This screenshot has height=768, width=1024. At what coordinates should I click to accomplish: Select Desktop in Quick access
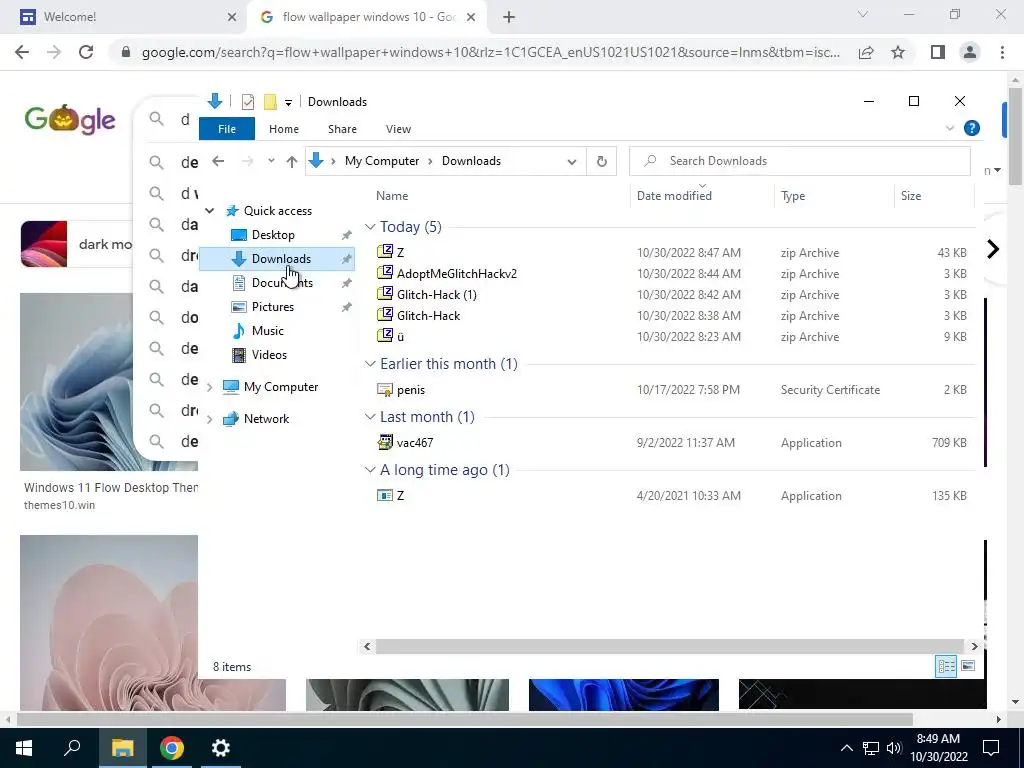click(x=273, y=235)
